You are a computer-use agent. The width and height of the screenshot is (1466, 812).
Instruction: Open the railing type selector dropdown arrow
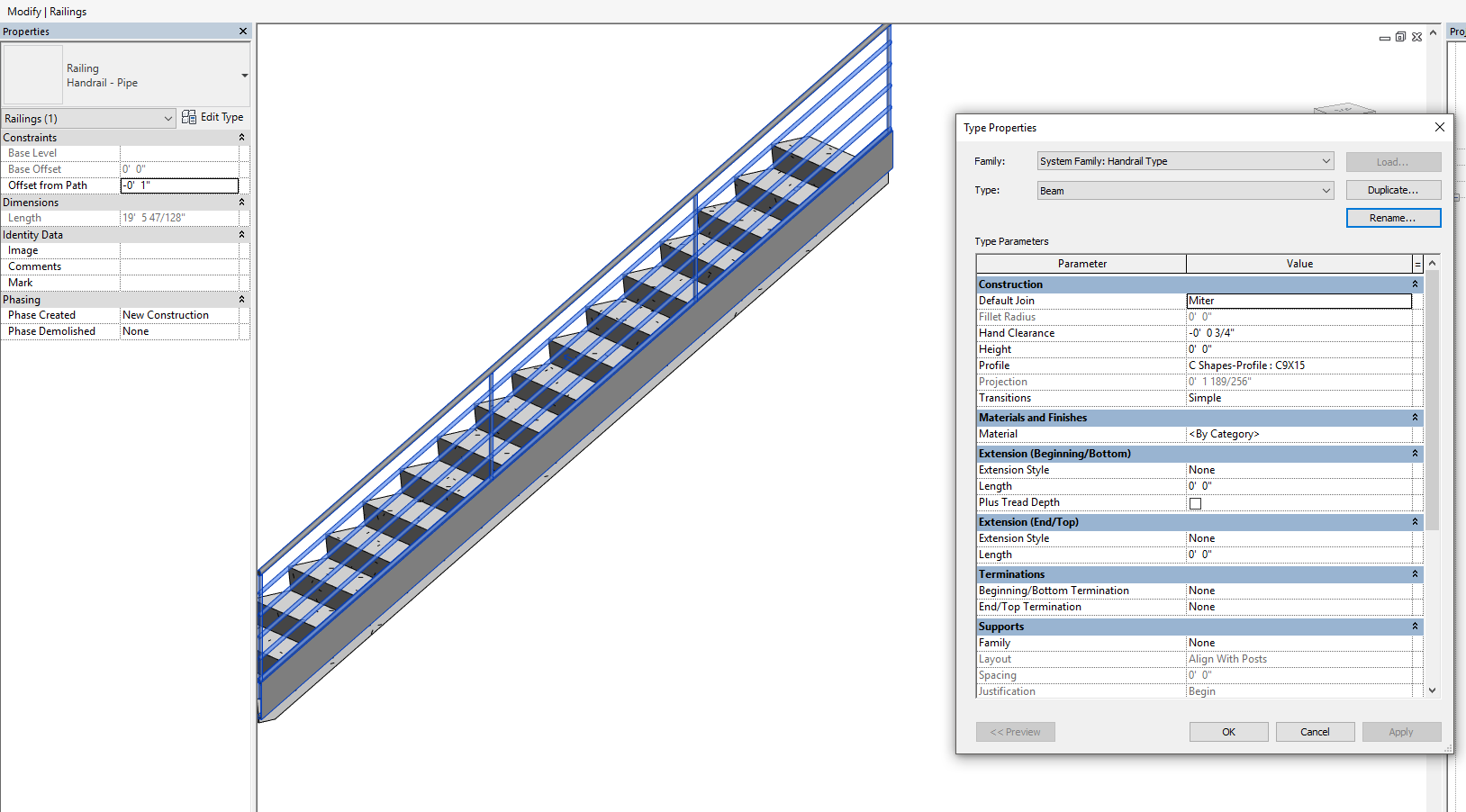pos(244,76)
